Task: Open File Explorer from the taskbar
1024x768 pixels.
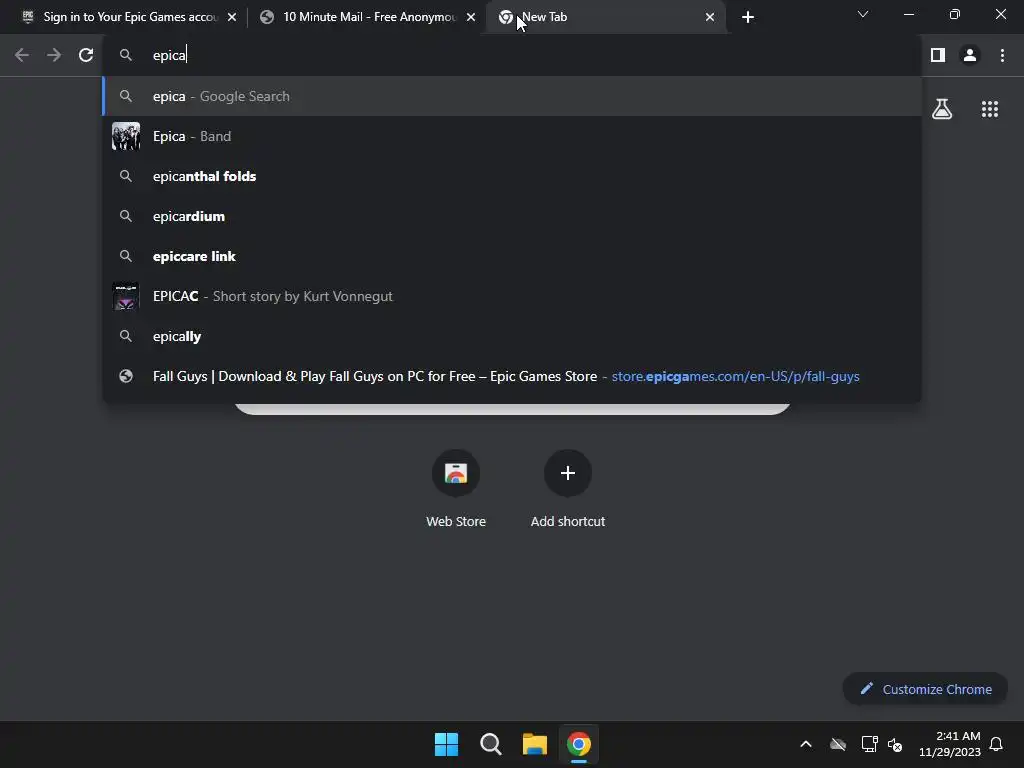Action: pos(535,744)
